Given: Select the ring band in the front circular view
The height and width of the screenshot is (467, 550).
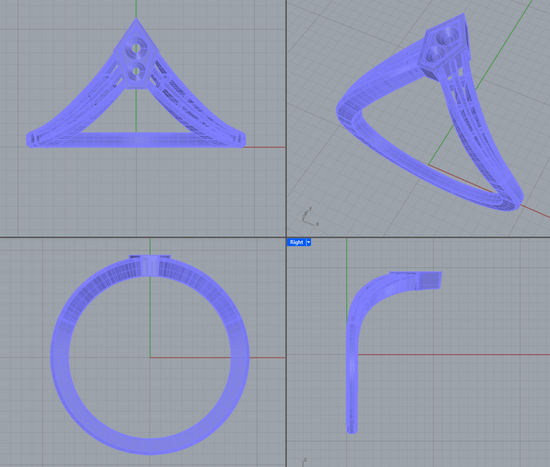Looking at the screenshot, I should [150, 355].
